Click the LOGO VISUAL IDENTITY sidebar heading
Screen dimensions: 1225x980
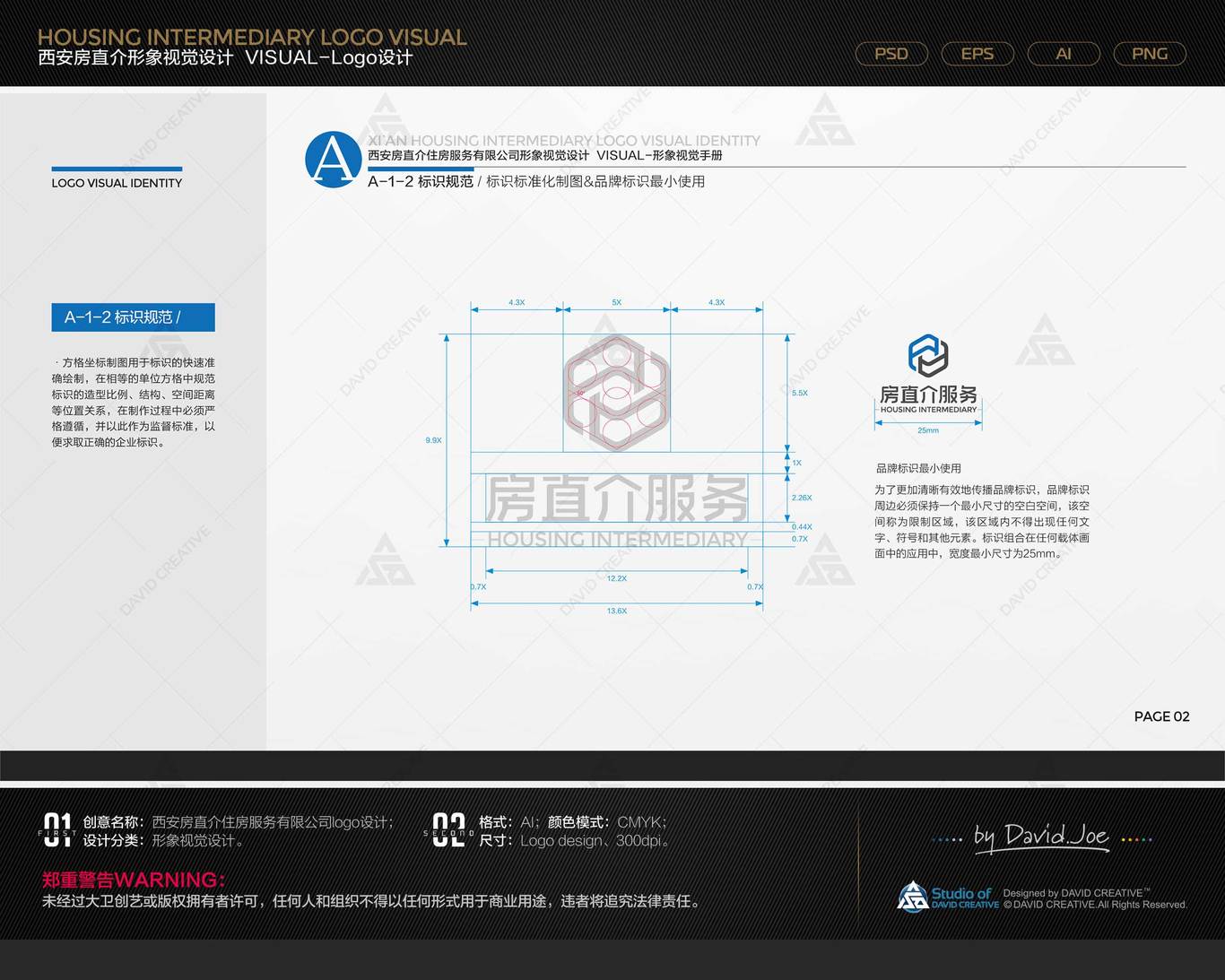(117, 183)
